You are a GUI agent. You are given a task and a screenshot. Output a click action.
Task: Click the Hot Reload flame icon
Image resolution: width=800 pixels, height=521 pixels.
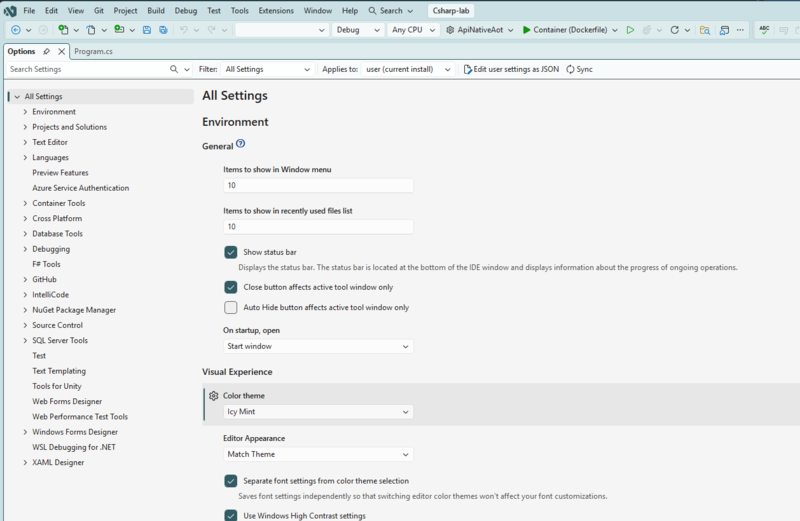(x=647, y=30)
